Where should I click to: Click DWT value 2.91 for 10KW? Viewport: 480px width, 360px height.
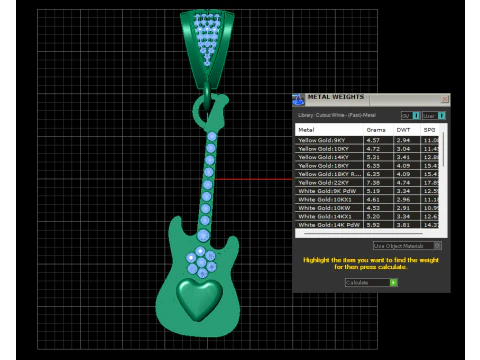403,208
